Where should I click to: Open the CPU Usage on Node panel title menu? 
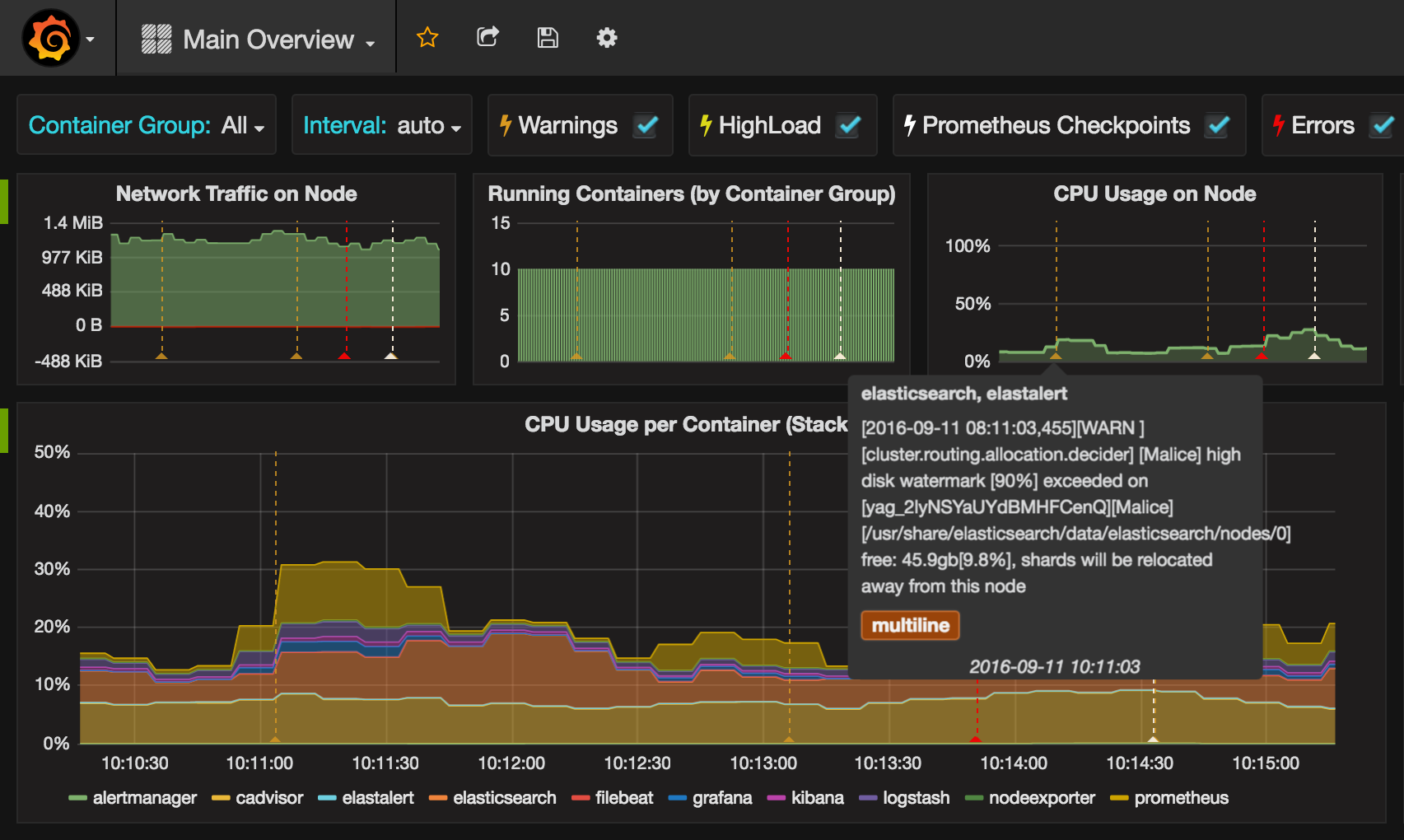(x=1154, y=194)
